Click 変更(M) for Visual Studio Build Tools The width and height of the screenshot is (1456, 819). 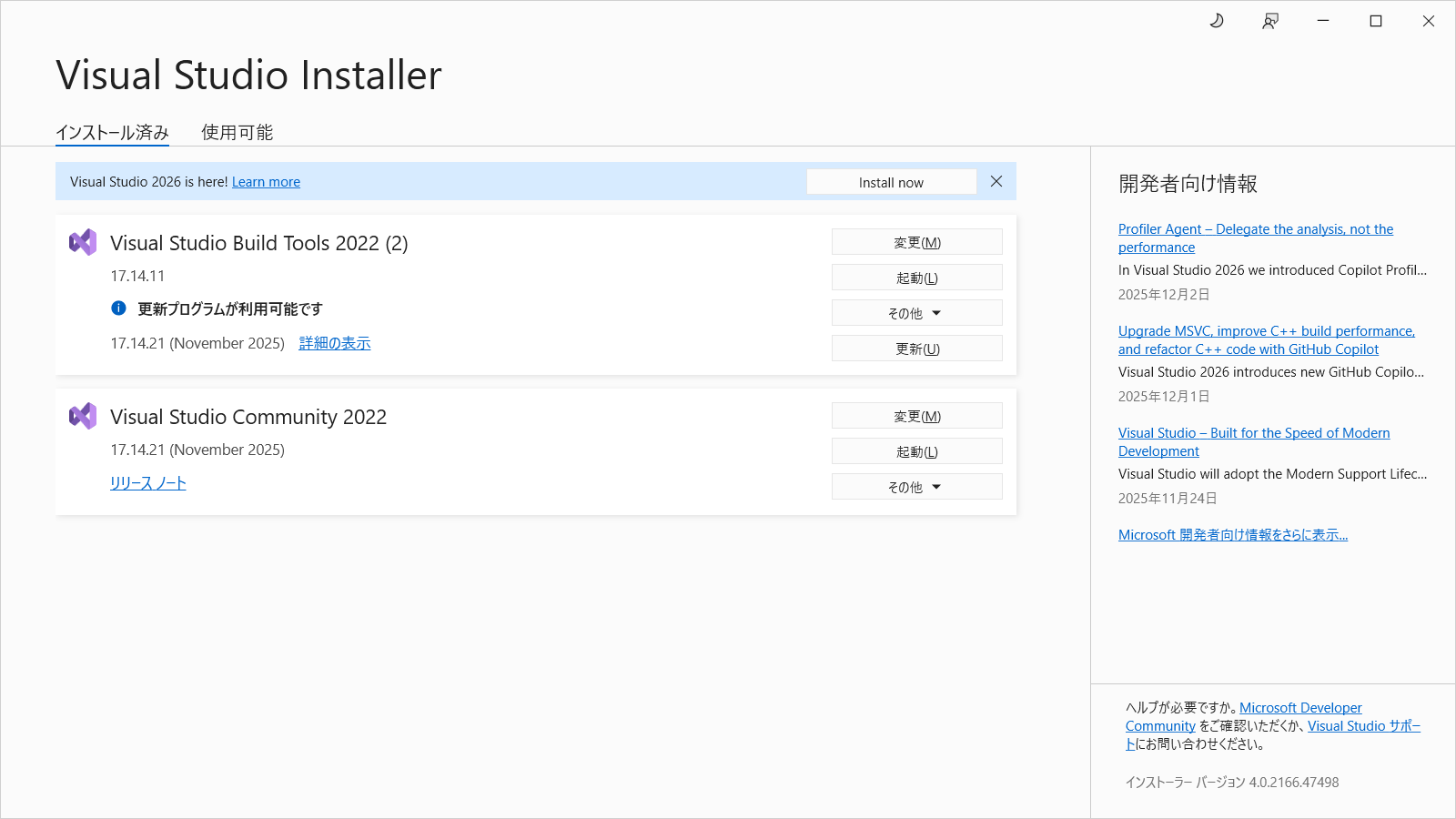tap(916, 242)
